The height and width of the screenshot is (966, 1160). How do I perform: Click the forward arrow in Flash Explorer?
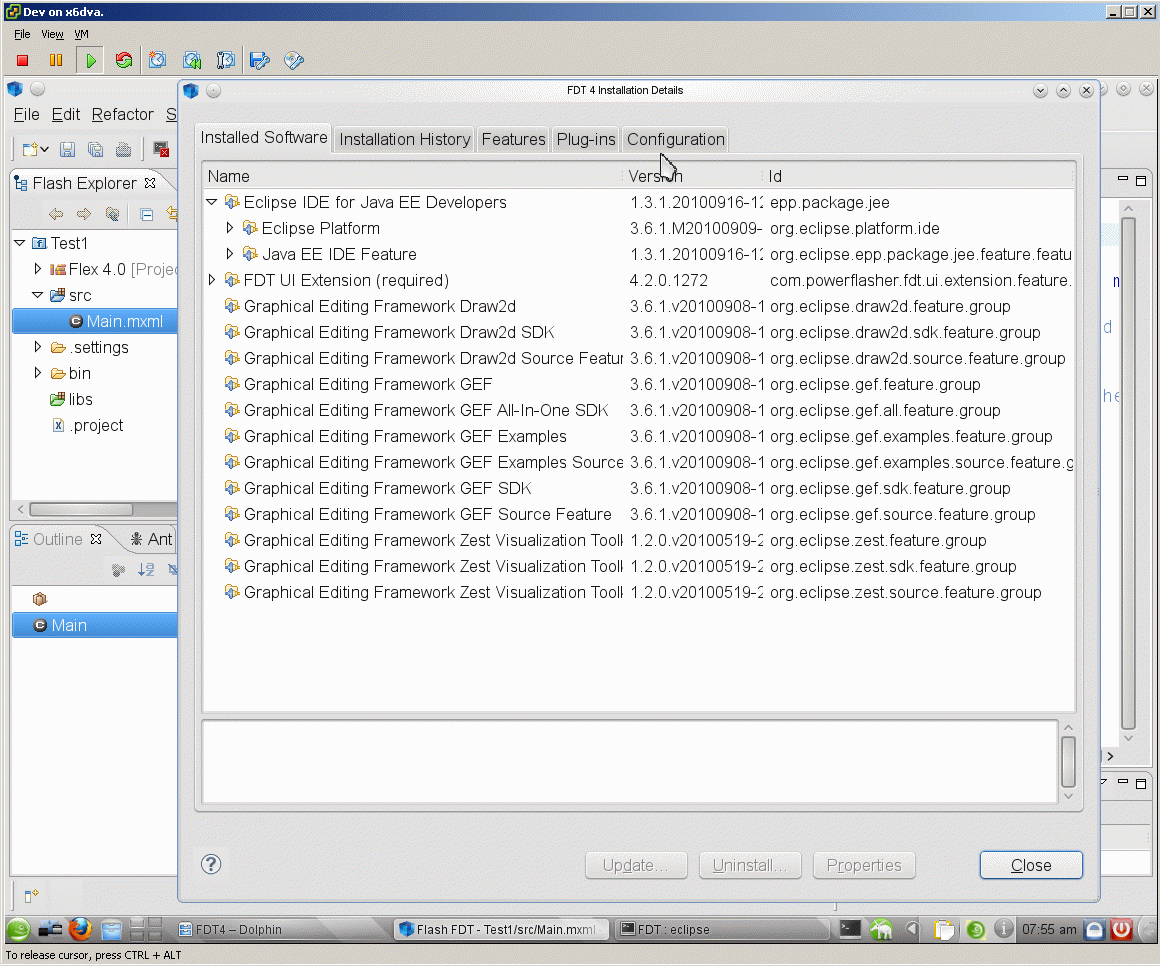84,215
